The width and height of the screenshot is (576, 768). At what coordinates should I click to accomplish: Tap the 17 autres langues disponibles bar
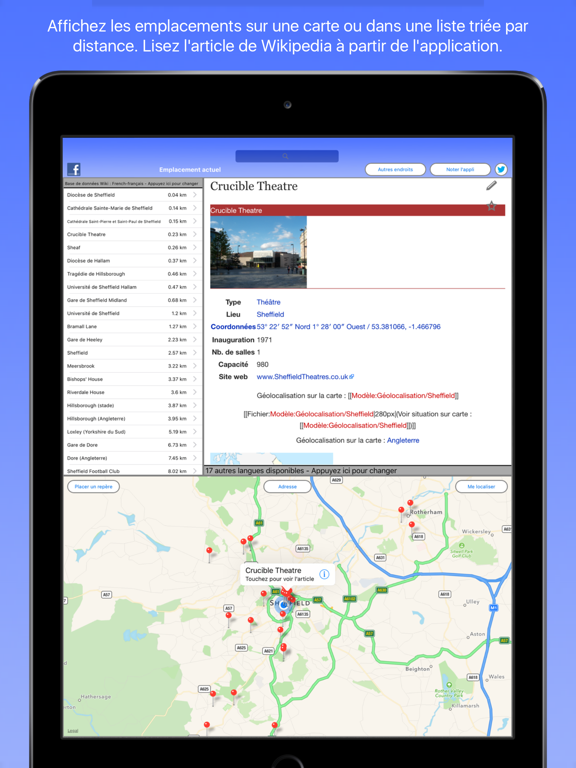pos(358,470)
